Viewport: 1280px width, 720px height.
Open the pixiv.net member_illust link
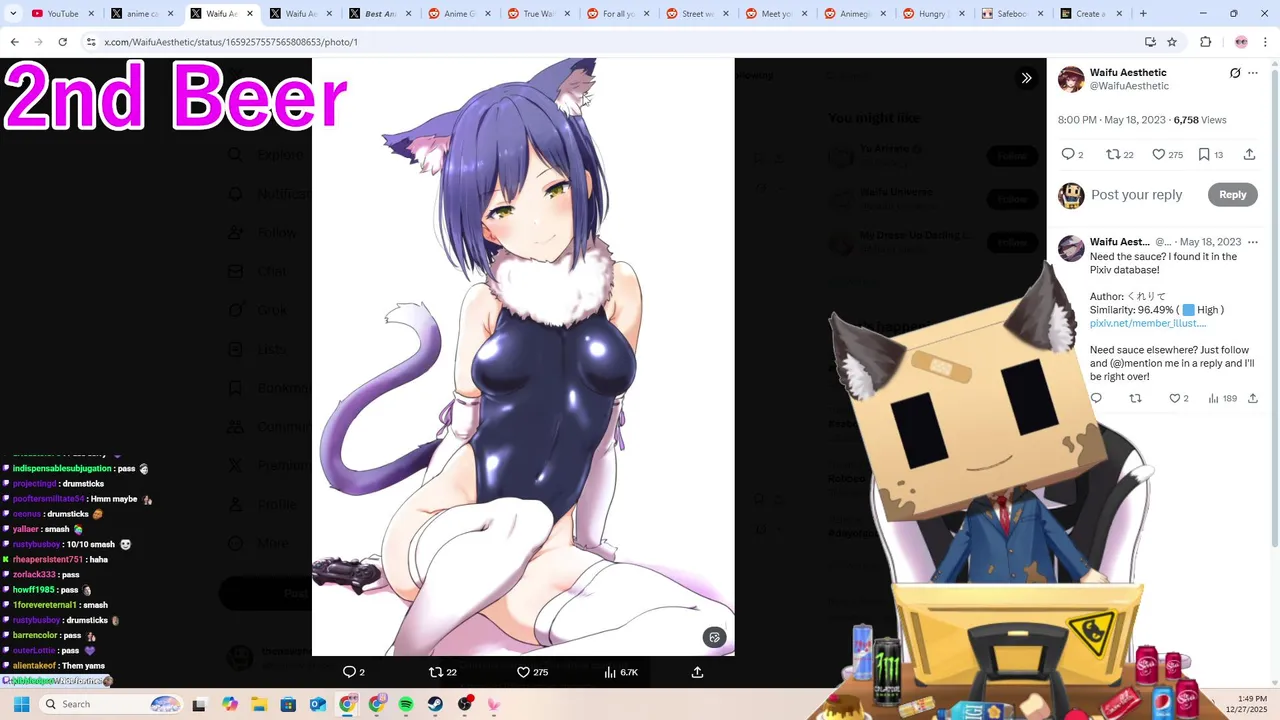pos(1148,323)
